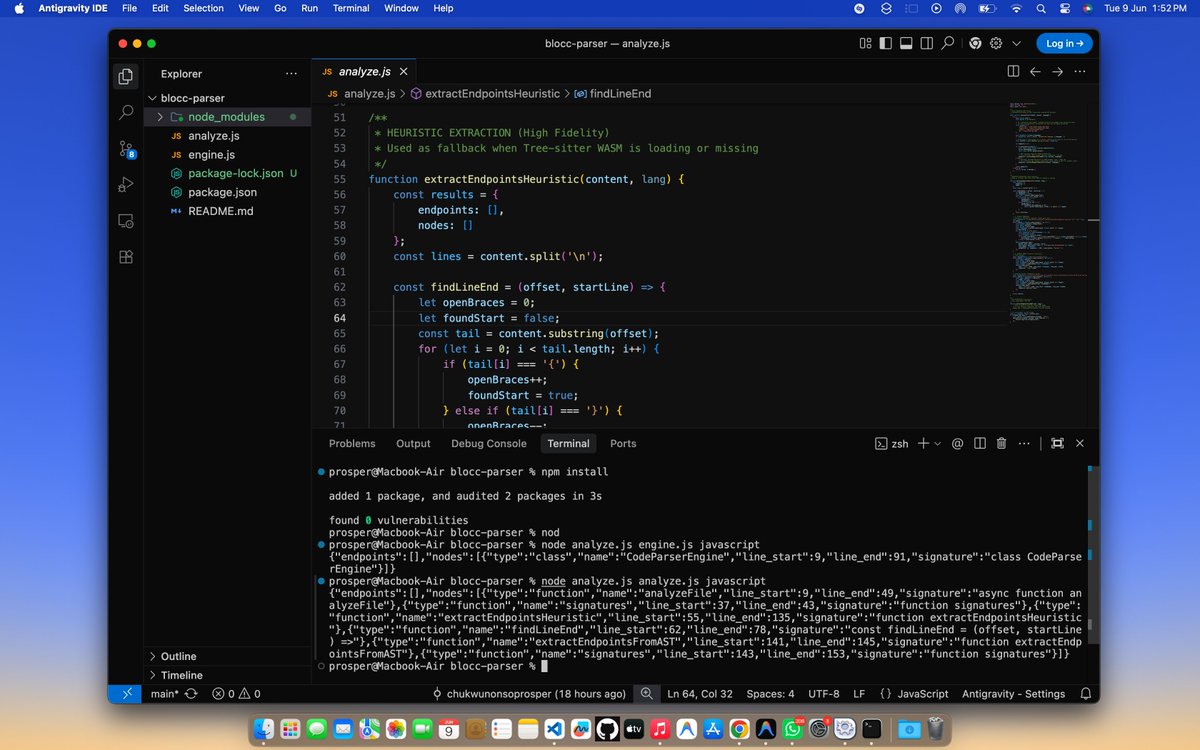Close the terminal panel
Viewport: 1200px width, 750px height.
pos(1079,444)
